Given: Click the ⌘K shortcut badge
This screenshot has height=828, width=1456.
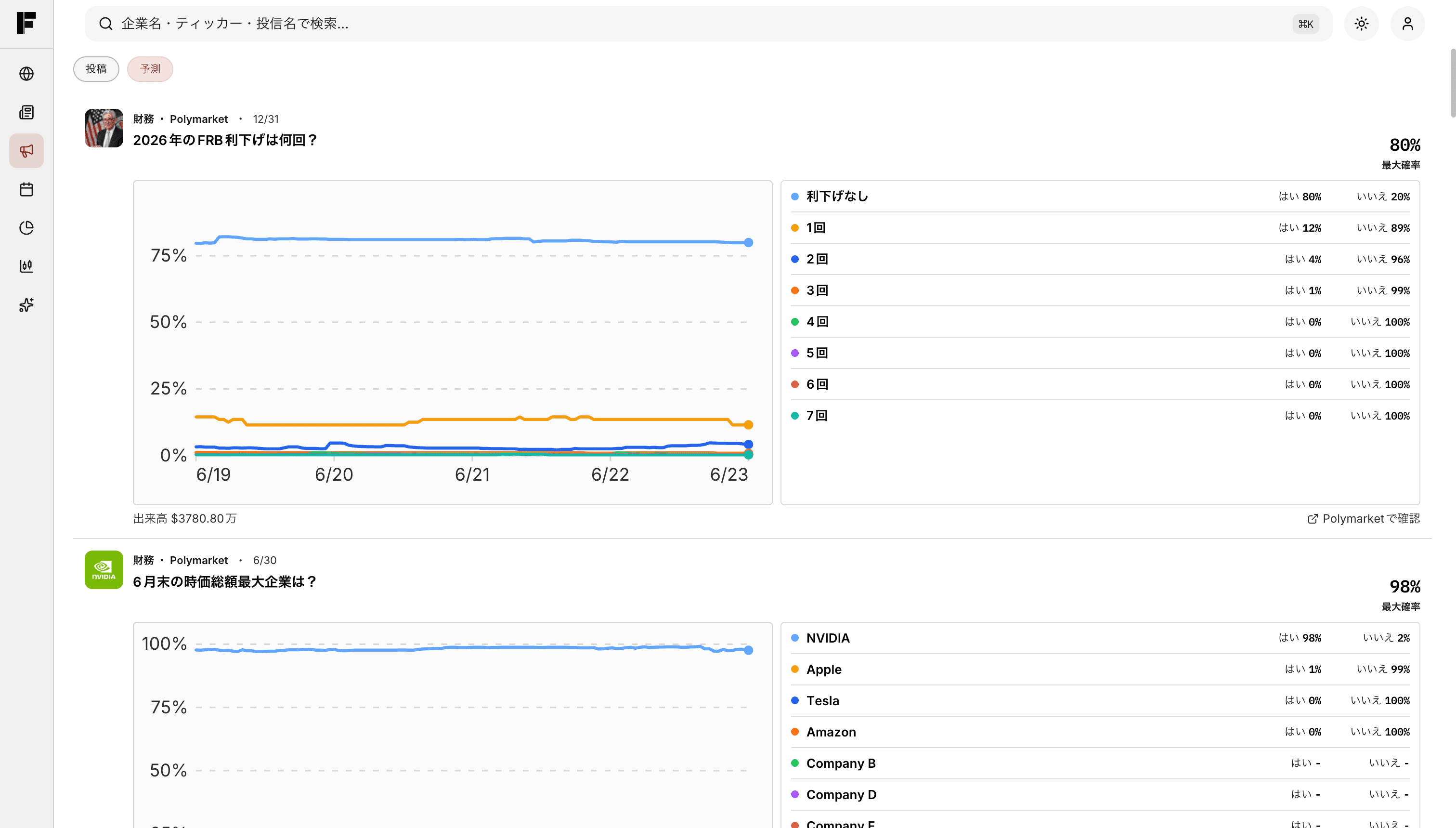Looking at the screenshot, I should tap(1305, 24).
